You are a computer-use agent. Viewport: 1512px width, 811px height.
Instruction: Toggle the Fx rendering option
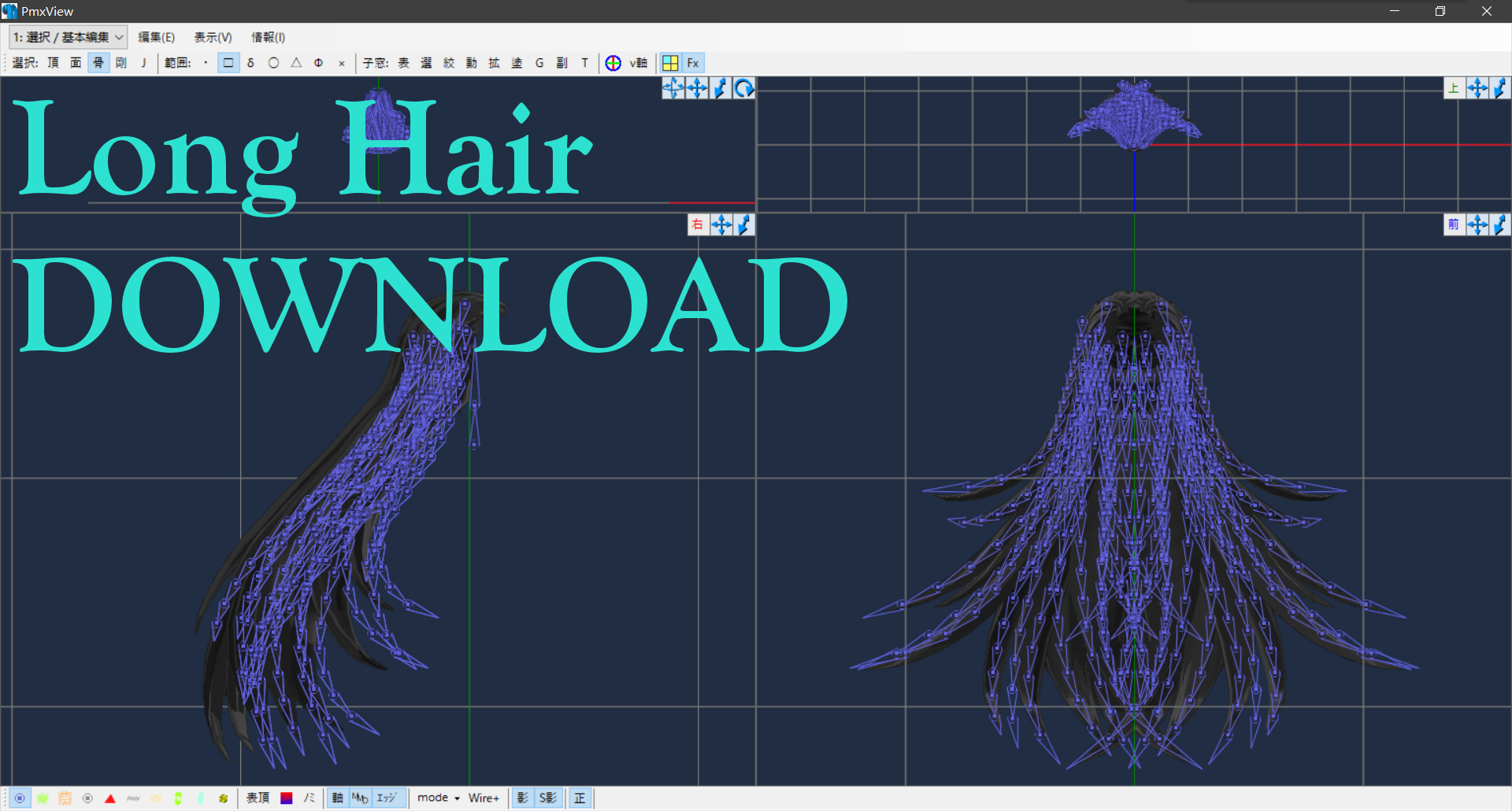(692, 63)
